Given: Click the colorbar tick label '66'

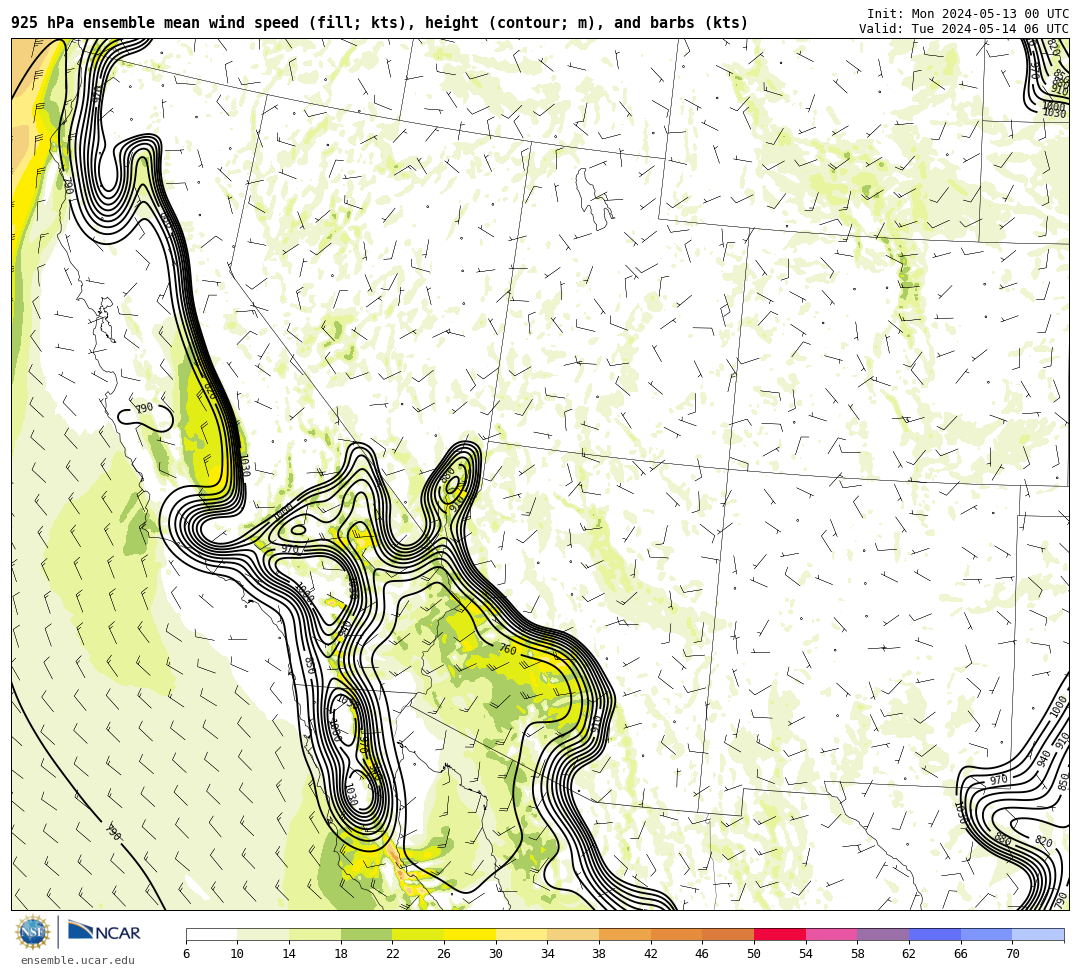Looking at the screenshot, I should pos(961,954).
